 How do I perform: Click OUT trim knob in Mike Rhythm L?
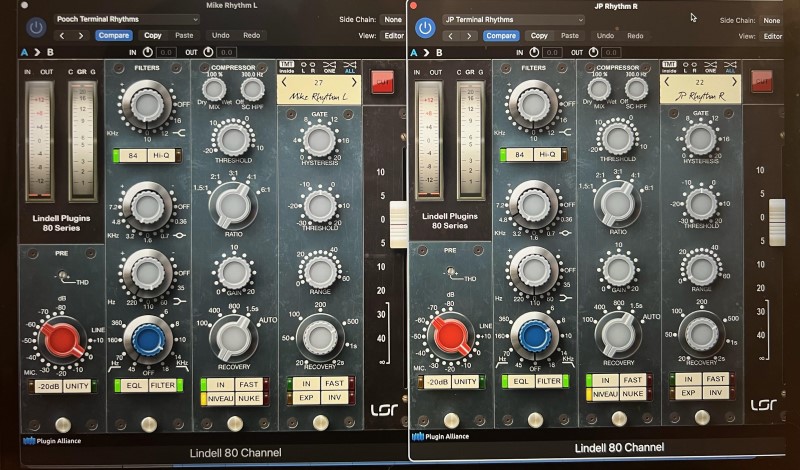[x=208, y=52]
